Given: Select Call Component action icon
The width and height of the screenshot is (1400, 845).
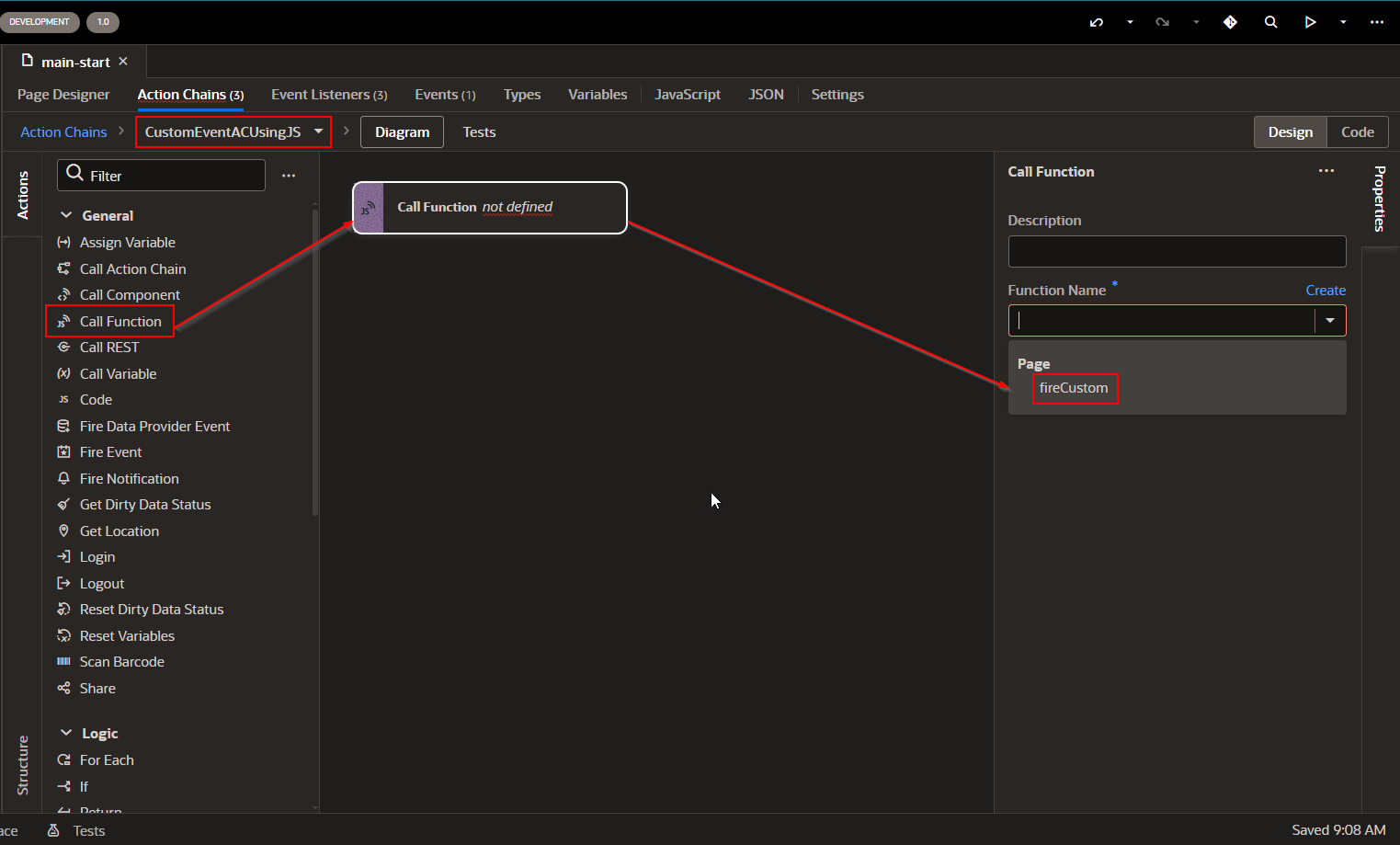Looking at the screenshot, I should tap(63, 295).
